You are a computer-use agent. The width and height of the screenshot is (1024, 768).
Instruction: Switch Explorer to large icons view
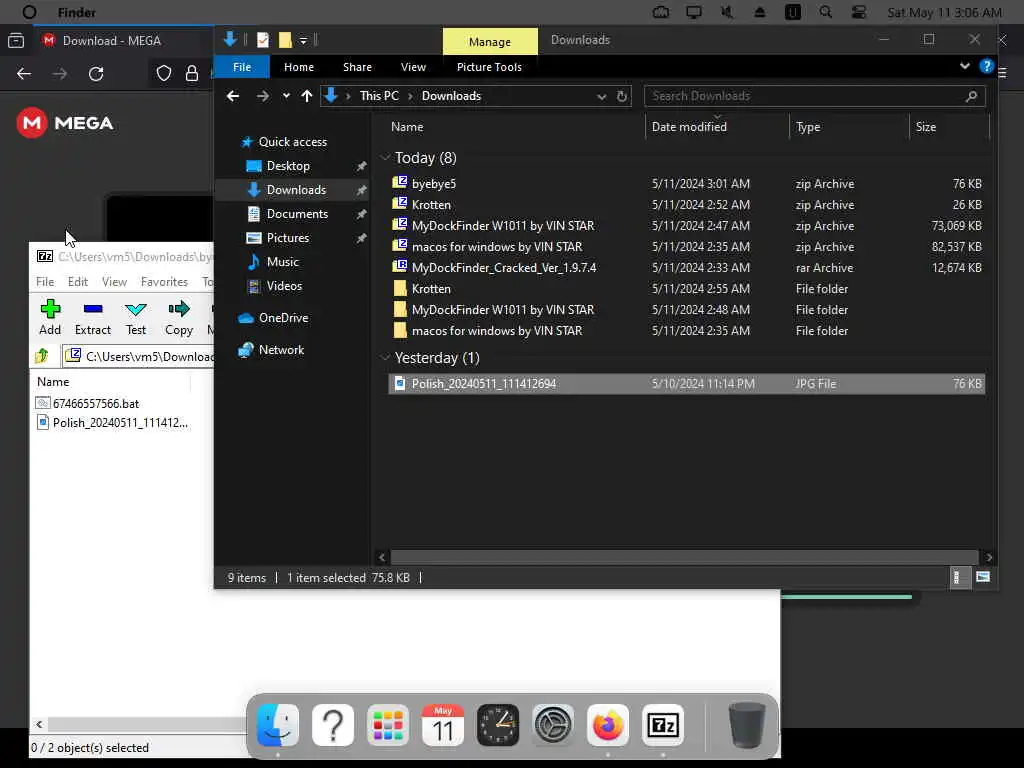(x=983, y=577)
